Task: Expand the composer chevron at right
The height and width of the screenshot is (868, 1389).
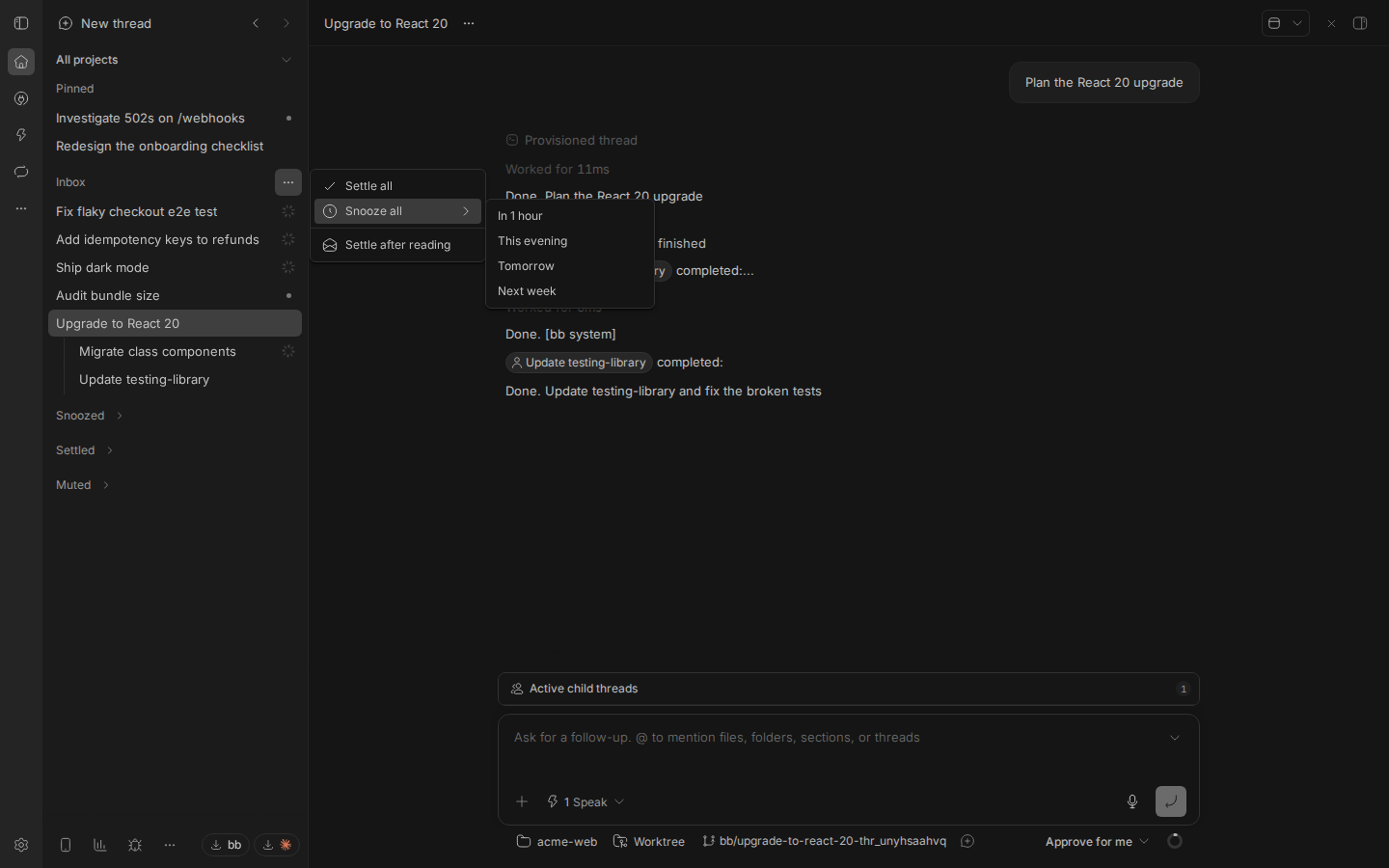Action: tap(1175, 738)
